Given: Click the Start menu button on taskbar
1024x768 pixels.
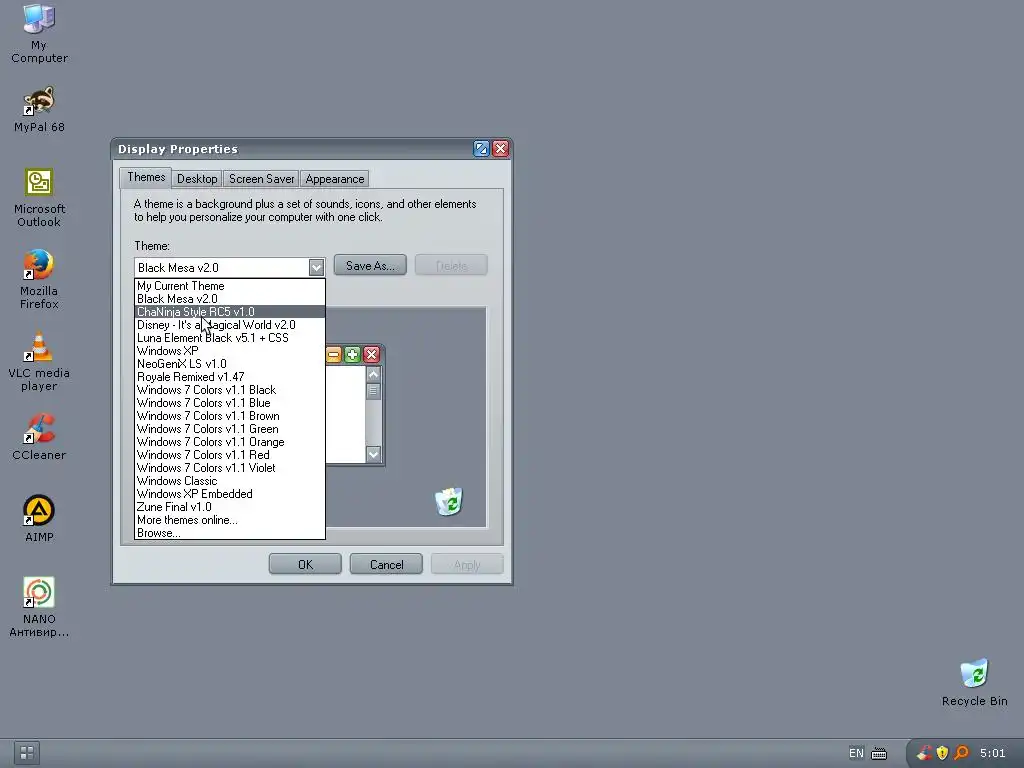Looking at the screenshot, I should [27, 753].
